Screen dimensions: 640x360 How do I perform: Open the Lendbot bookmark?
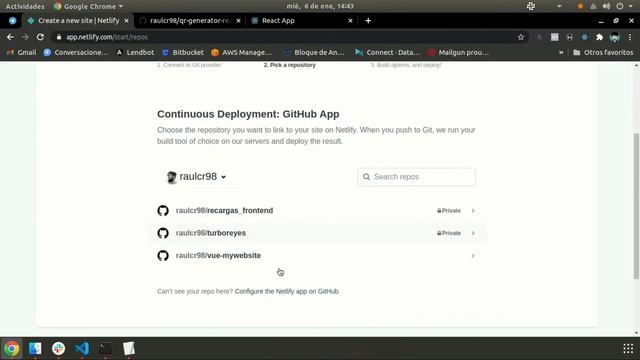136,52
